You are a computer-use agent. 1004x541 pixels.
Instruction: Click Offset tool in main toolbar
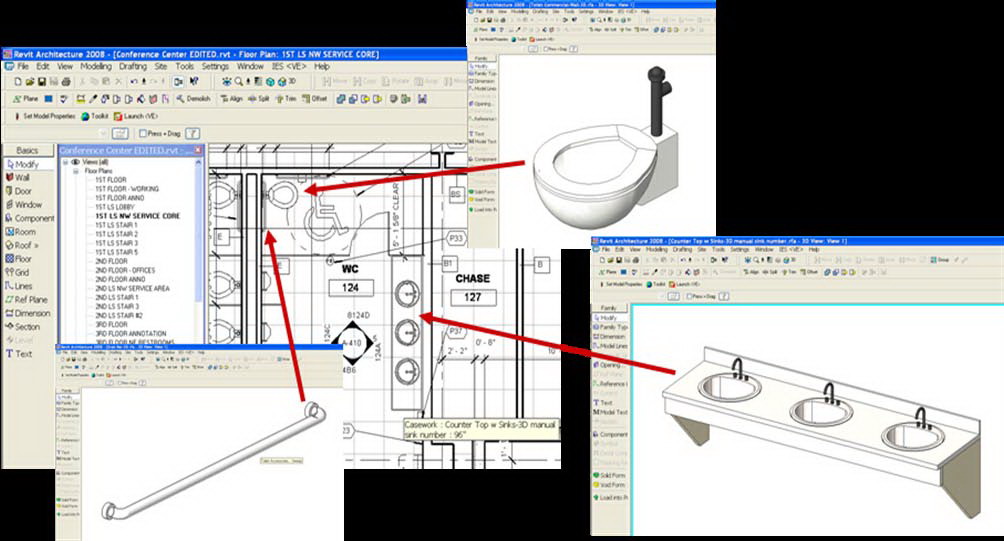314,99
